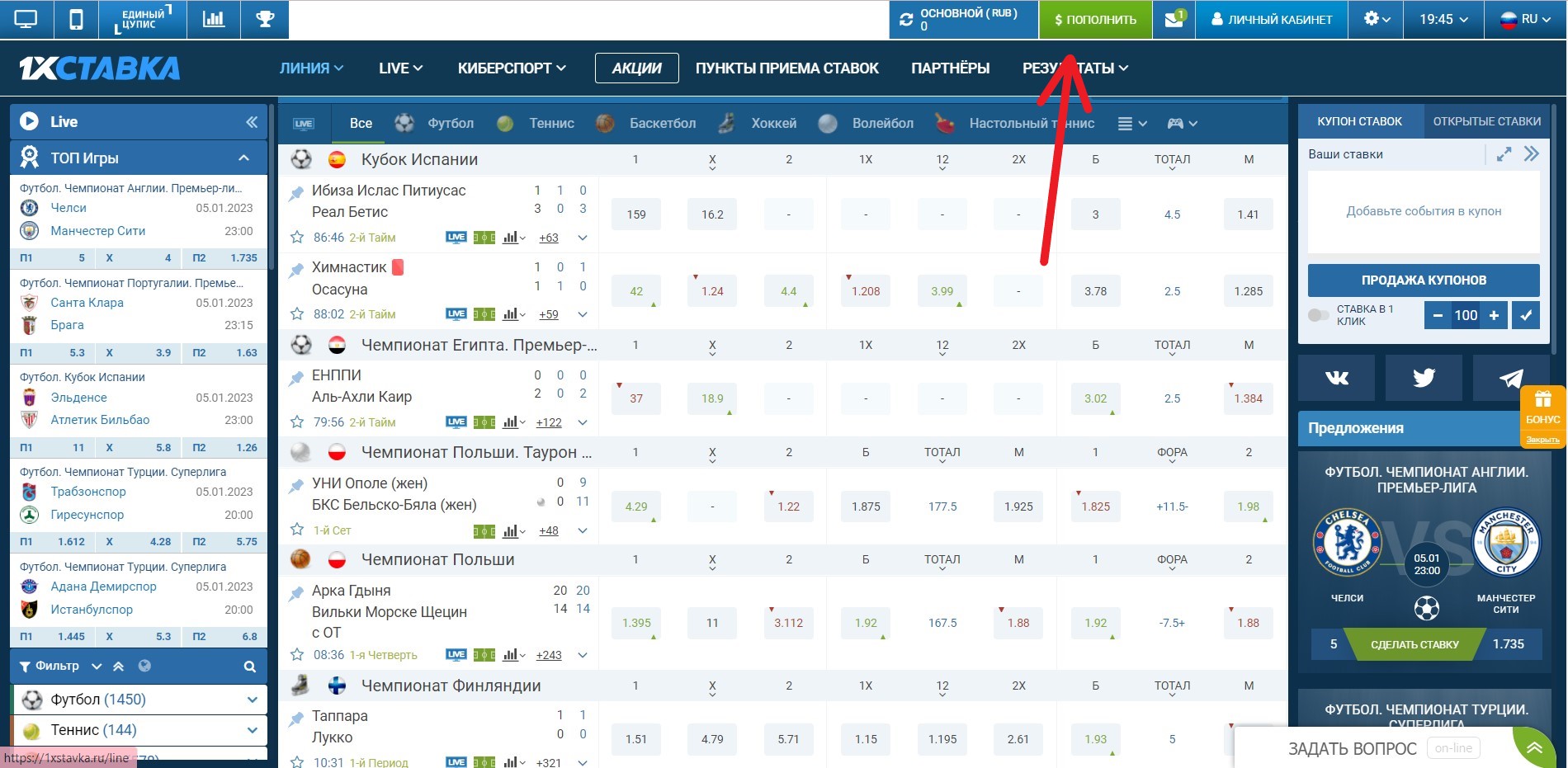Image resolution: width=1568 pixels, height=768 pixels.
Task: Expand markets for Ибиза – Реал Бетис row
Action: click(x=583, y=238)
